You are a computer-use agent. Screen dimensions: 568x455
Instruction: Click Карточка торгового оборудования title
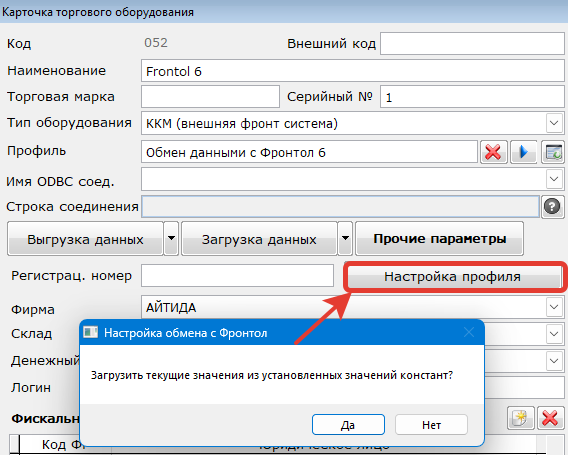tap(98, 12)
